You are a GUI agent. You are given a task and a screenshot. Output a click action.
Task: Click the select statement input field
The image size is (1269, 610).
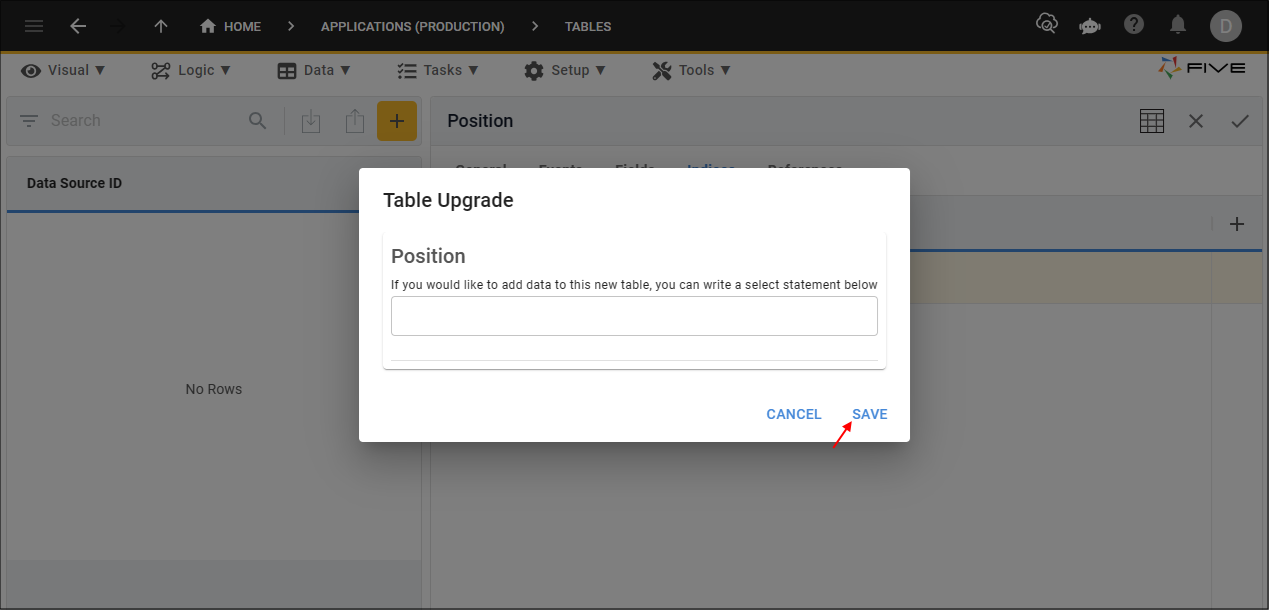[x=634, y=315]
